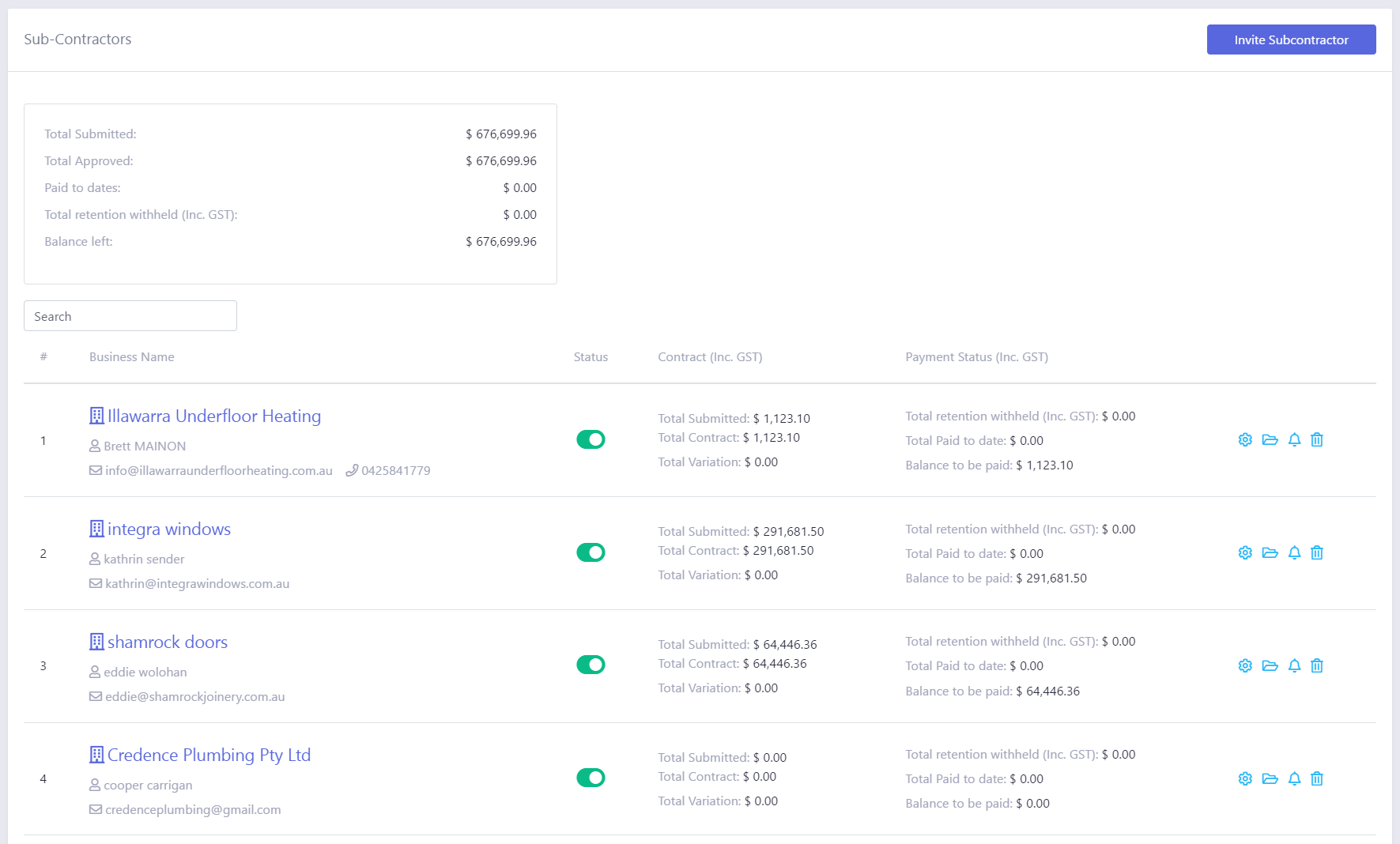Open integra windows link
This screenshot has height=844, width=1400.
click(x=169, y=529)
